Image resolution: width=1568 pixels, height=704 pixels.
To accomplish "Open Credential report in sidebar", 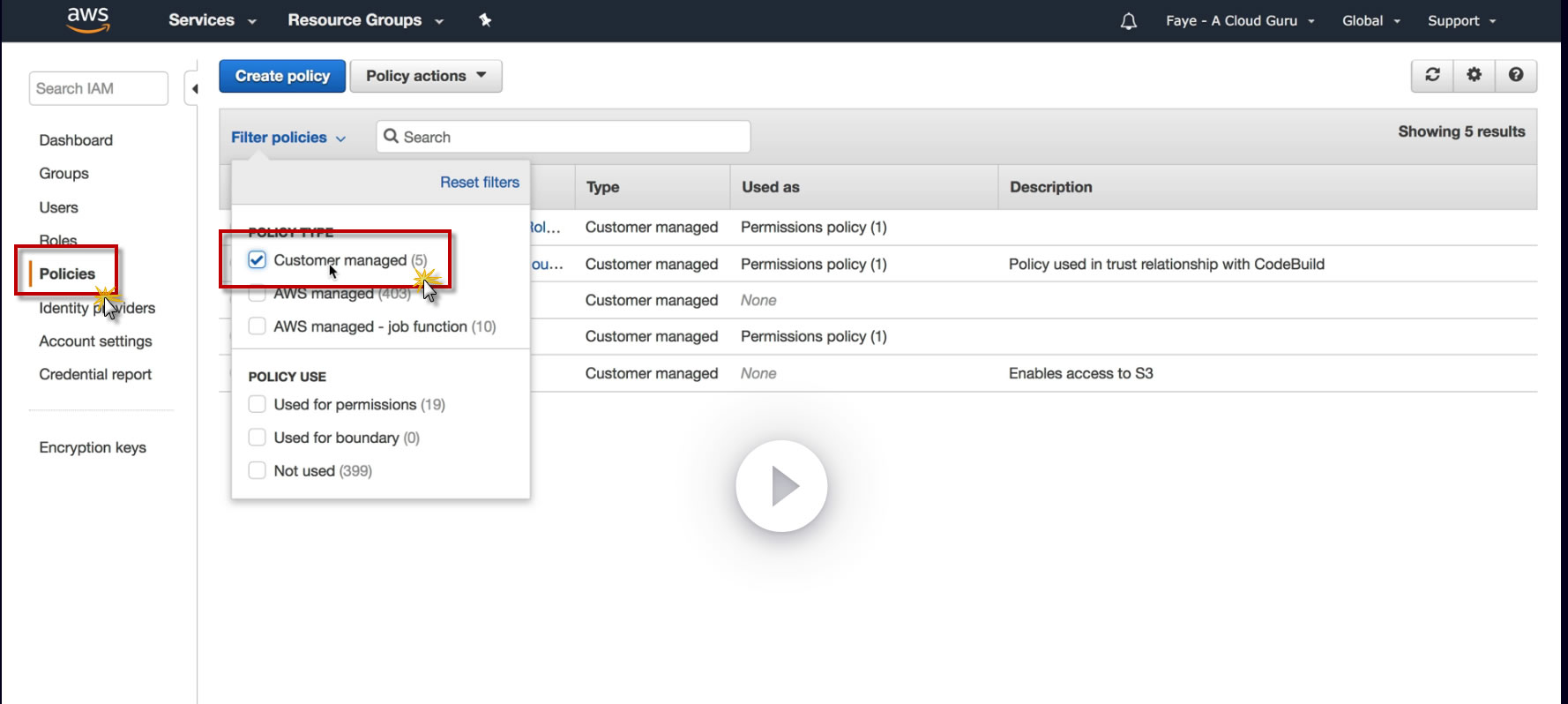I will tap(95, 374).
